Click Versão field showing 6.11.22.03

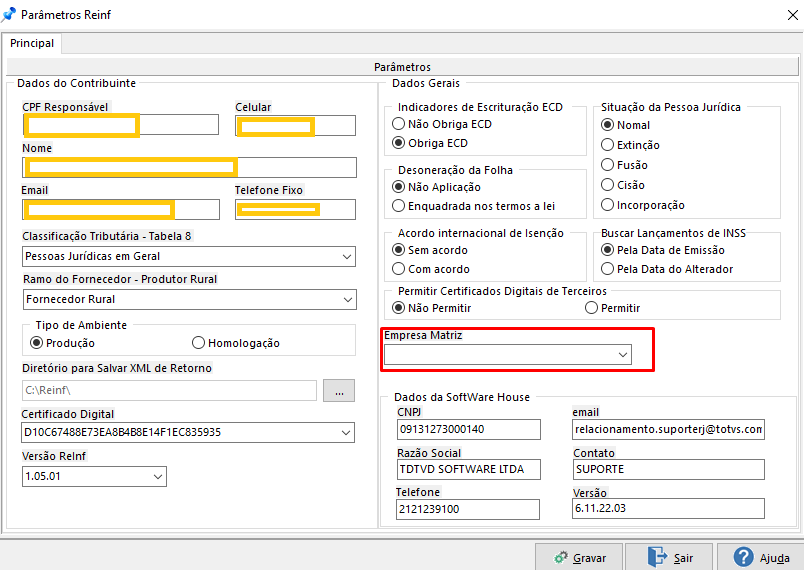668,508
